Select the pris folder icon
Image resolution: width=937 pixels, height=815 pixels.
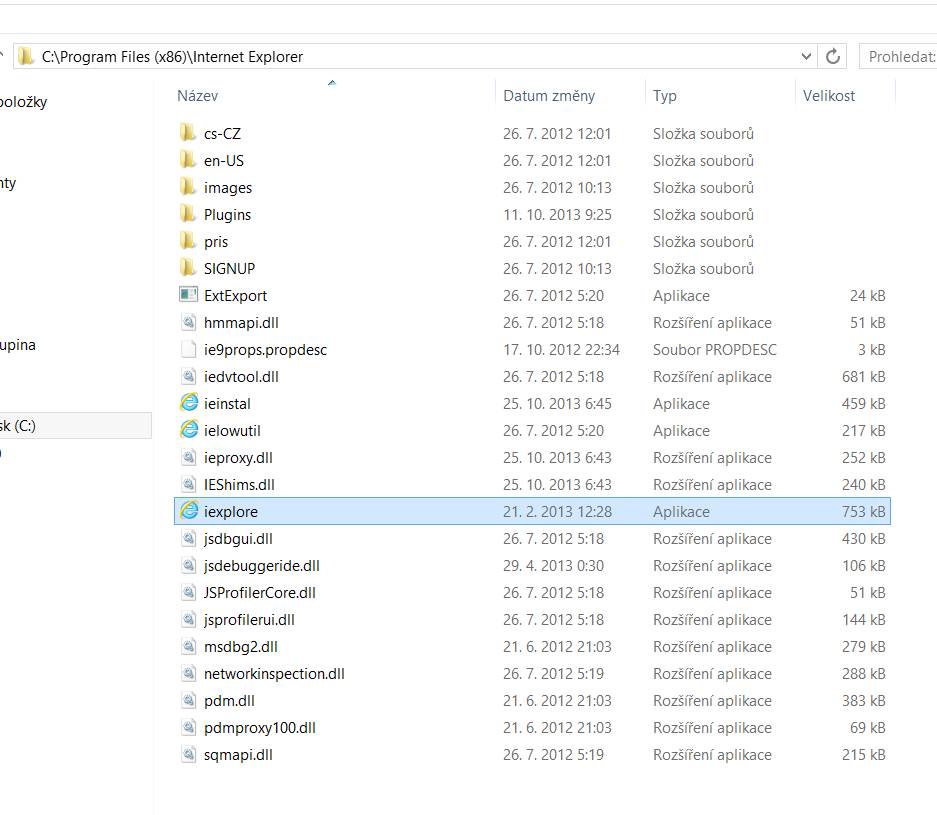pyautogui.click(x=188, y=241)
